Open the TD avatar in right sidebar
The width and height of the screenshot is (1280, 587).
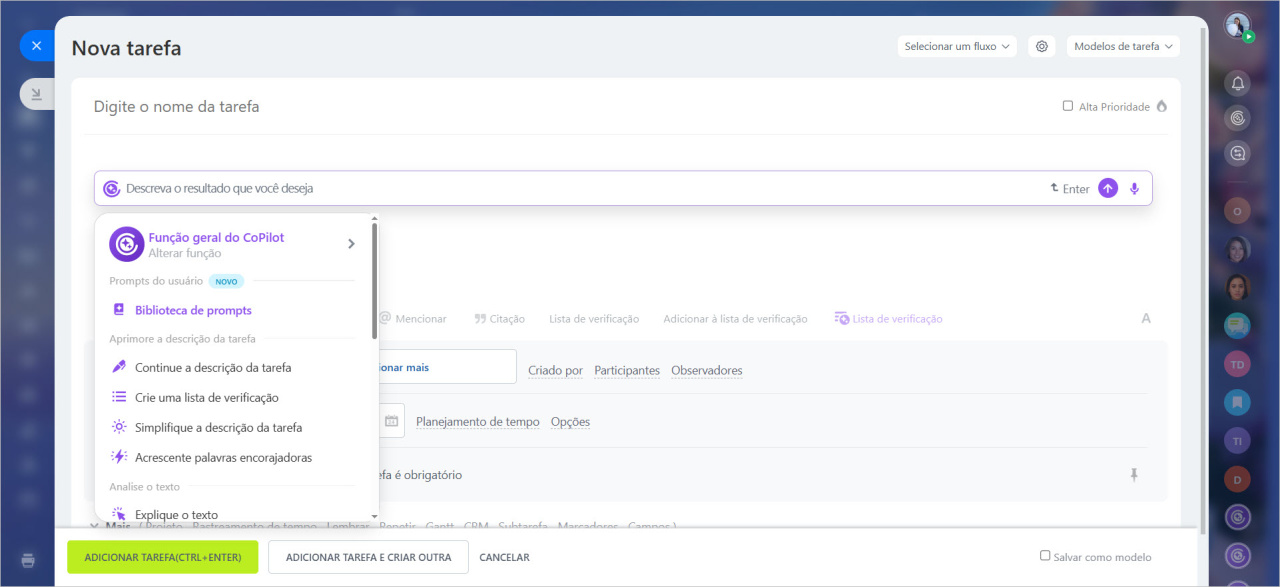click(x=1238, y=364)
